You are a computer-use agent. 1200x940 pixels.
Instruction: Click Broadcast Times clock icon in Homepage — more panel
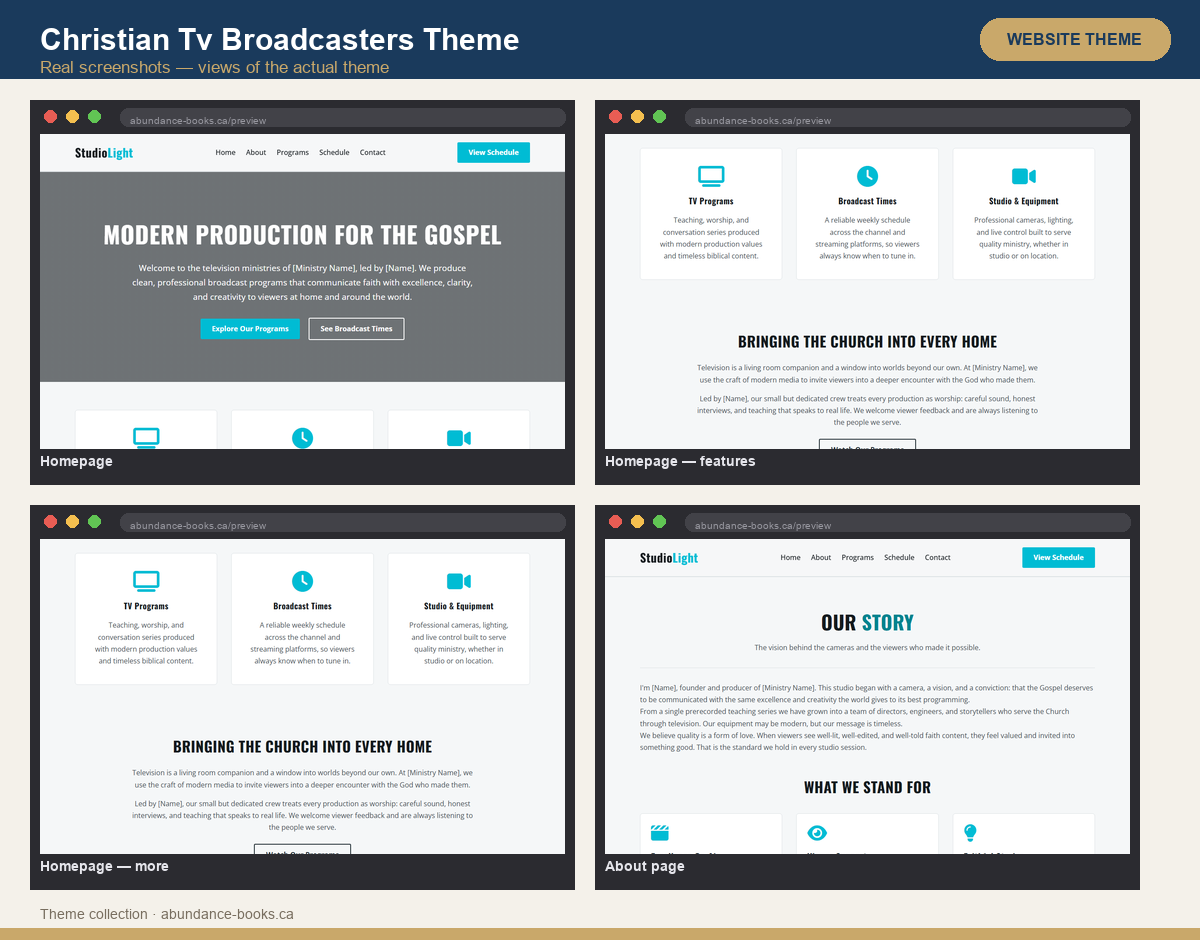click(302, 581)
